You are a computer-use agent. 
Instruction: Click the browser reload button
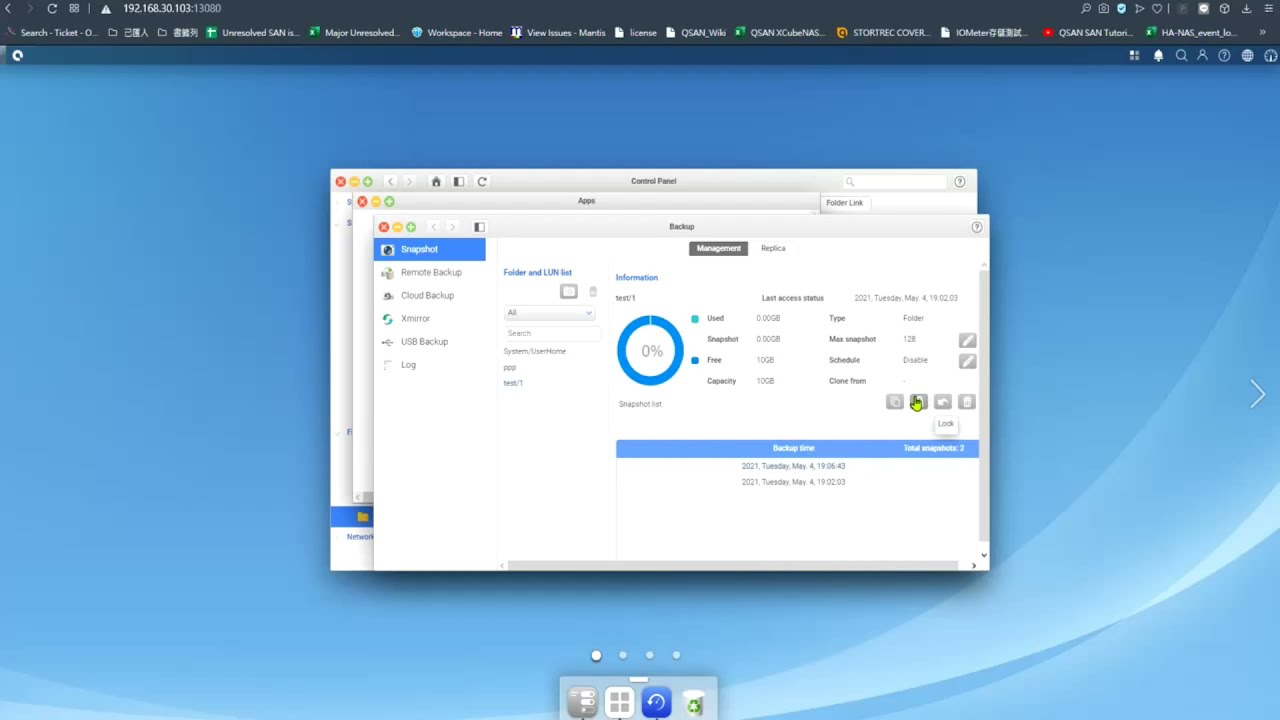click(52, 8)
